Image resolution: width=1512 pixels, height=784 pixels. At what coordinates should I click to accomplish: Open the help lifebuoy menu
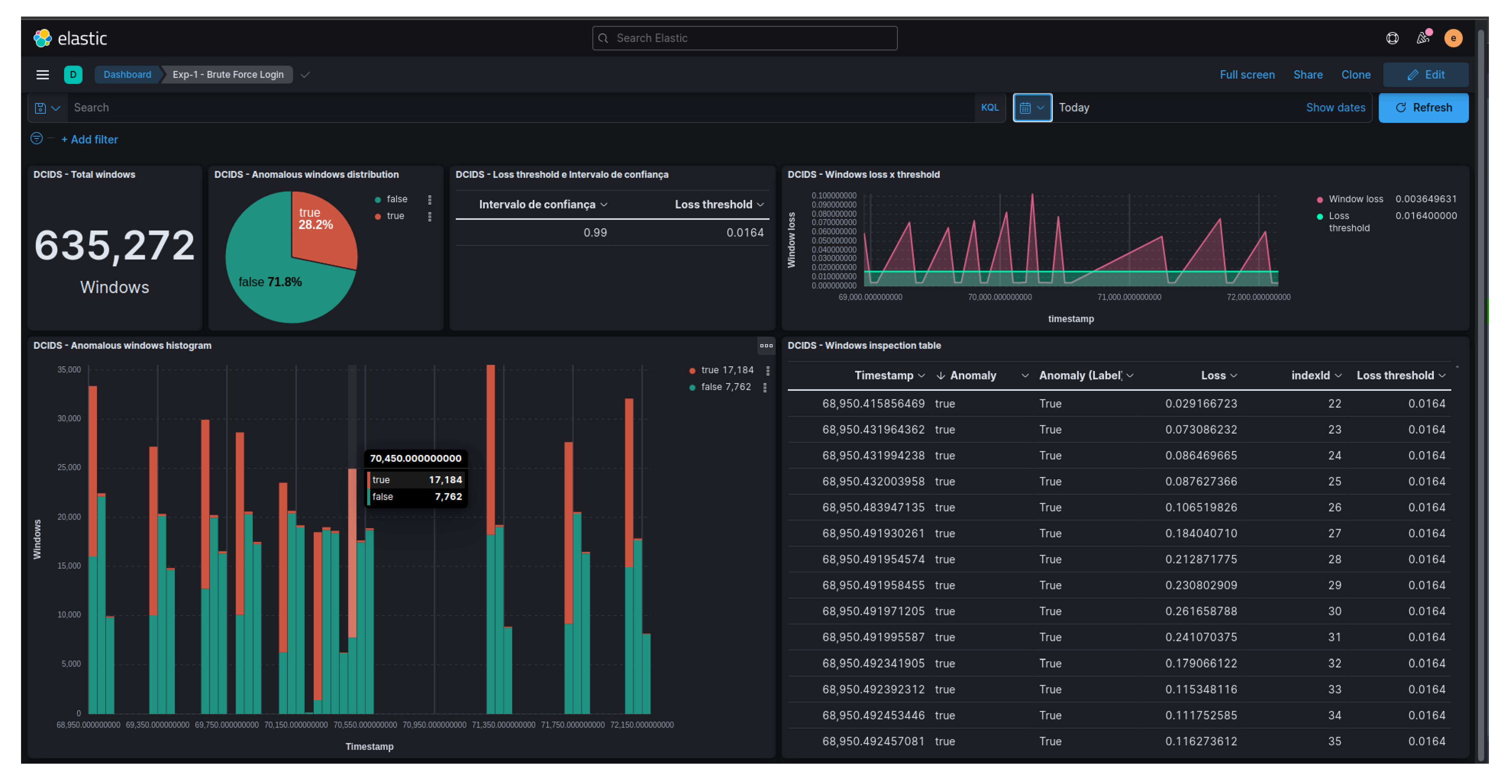(1392, 38)
